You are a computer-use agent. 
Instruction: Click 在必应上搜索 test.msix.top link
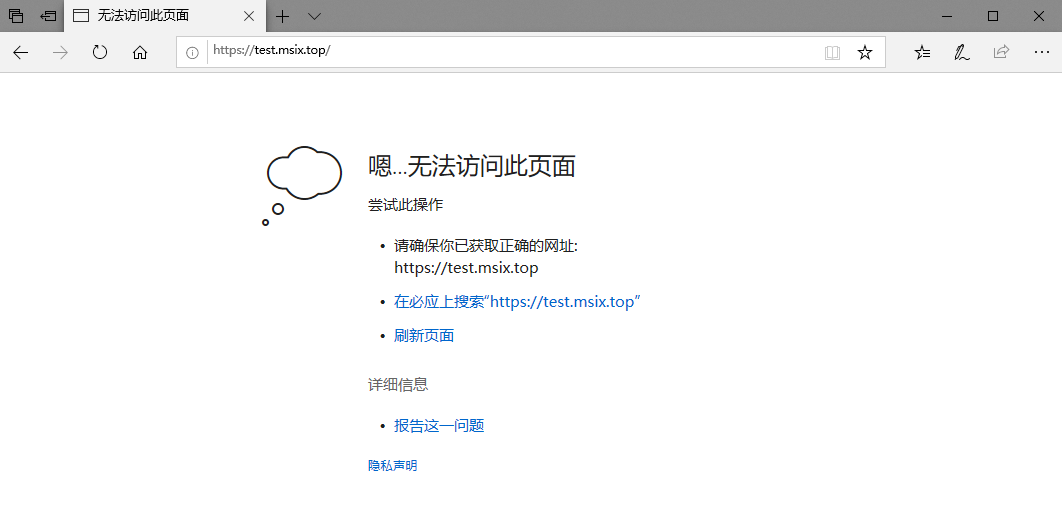517,301
